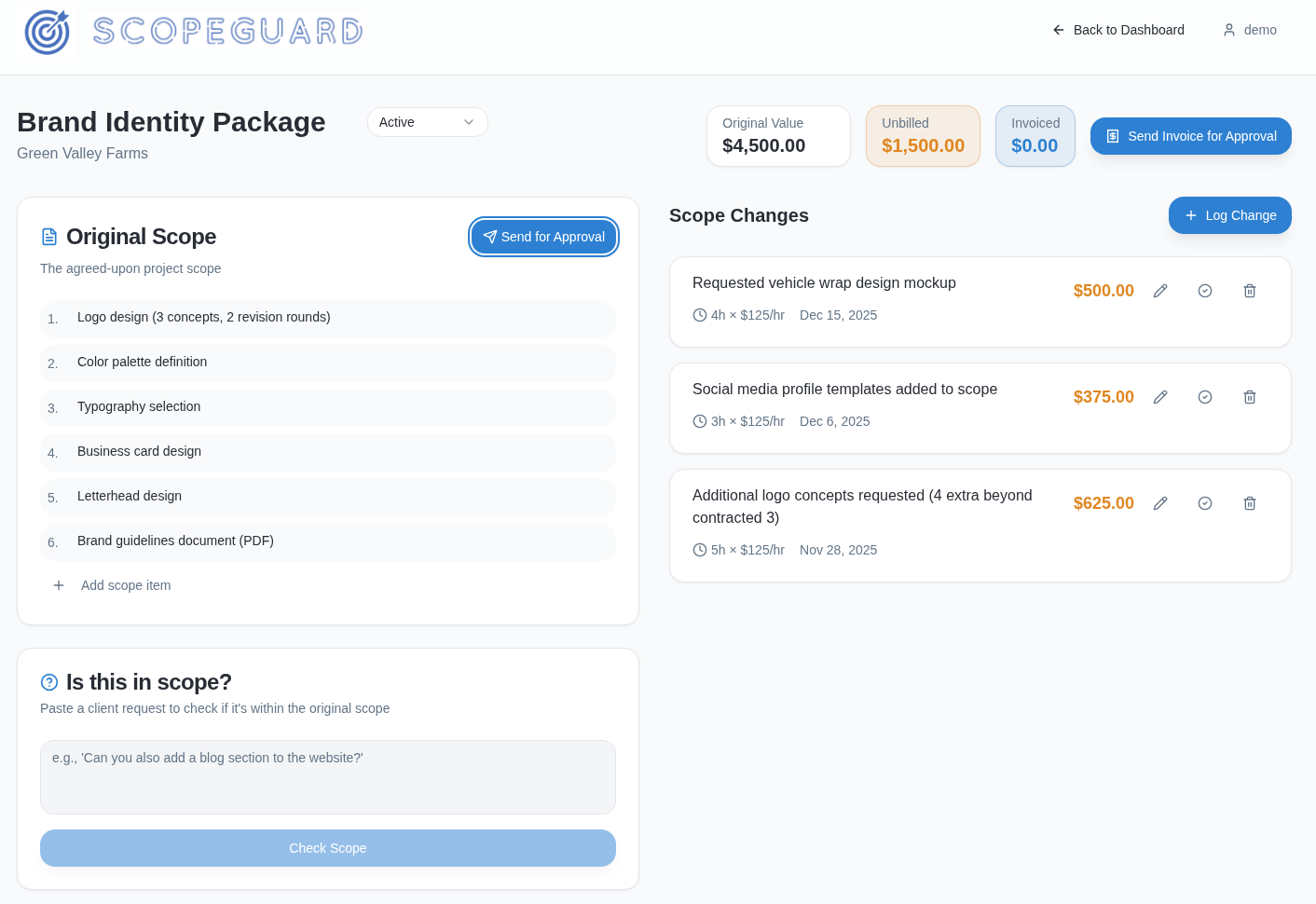Click inside the scope check text area
The width and height of the screenshot is (1316, 904).
(327, 776)
